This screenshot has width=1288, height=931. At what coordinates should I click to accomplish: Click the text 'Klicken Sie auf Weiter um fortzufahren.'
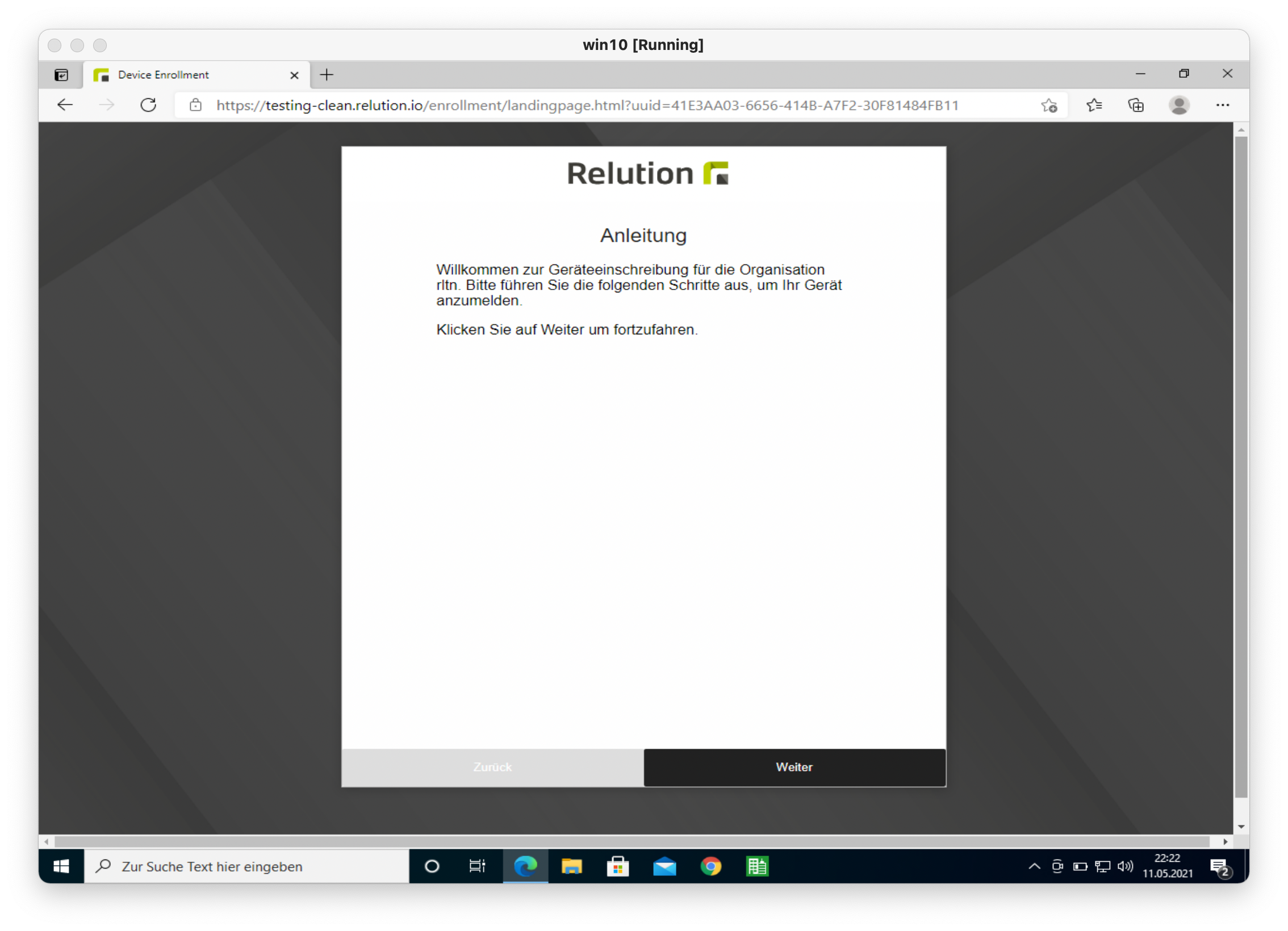tap(567, 330)
